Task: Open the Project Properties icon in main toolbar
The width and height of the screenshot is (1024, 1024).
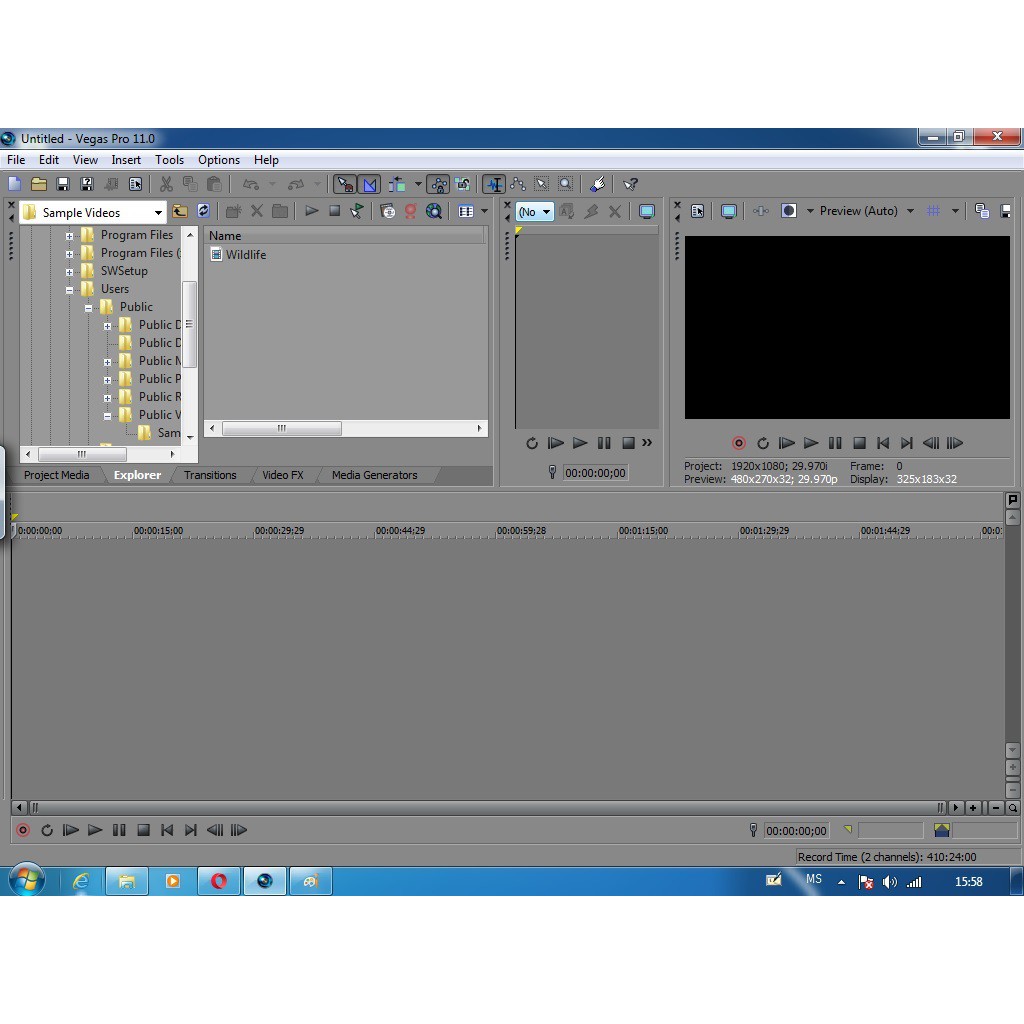Action: 135,184
